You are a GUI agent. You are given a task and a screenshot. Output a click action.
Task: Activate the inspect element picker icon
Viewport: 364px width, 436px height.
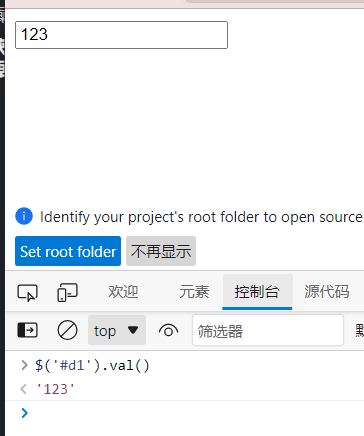[x=27, y=292]
